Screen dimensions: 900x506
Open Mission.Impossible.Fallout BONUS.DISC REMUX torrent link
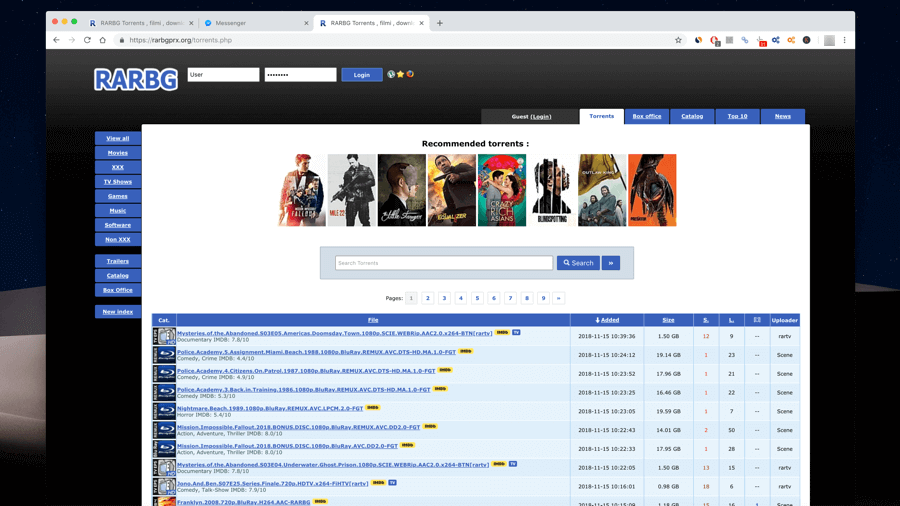(x=299, y=427)
